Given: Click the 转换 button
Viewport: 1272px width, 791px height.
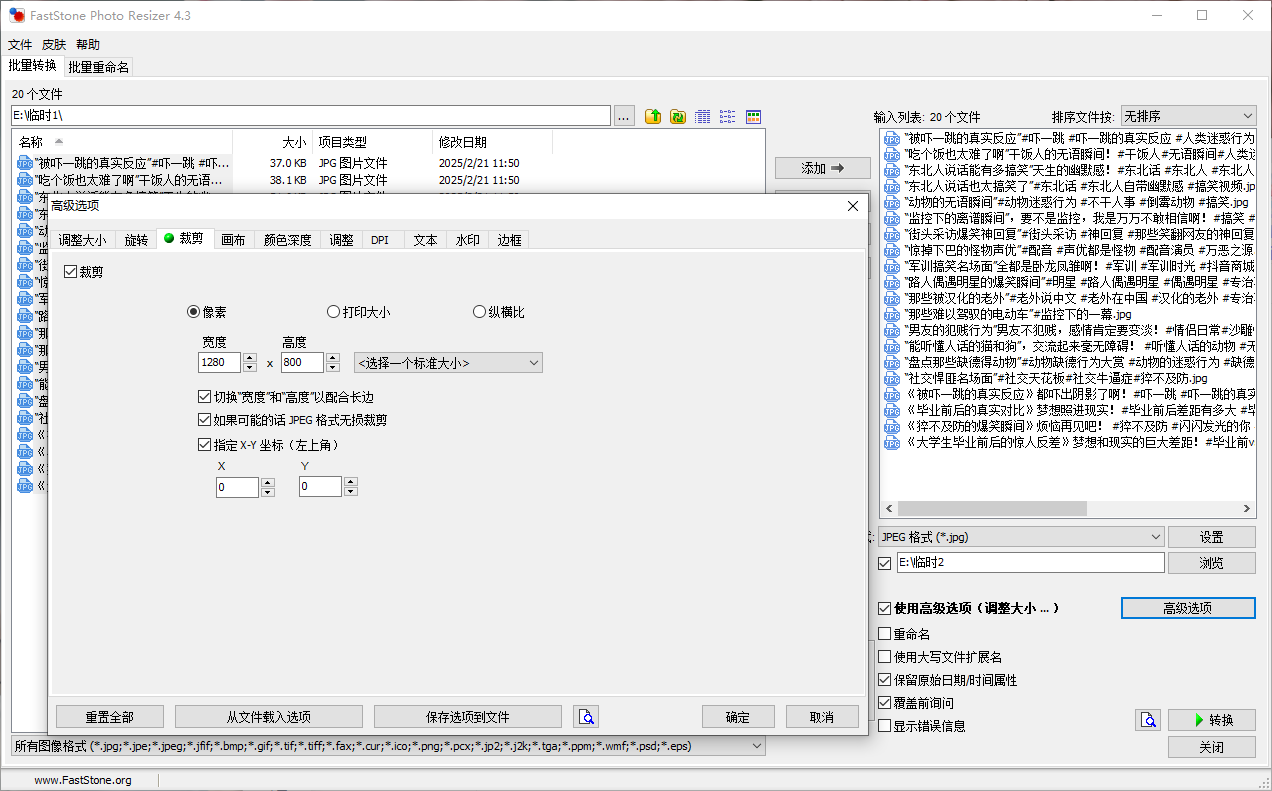Looking at the screenshot, I should [1212, 720].
